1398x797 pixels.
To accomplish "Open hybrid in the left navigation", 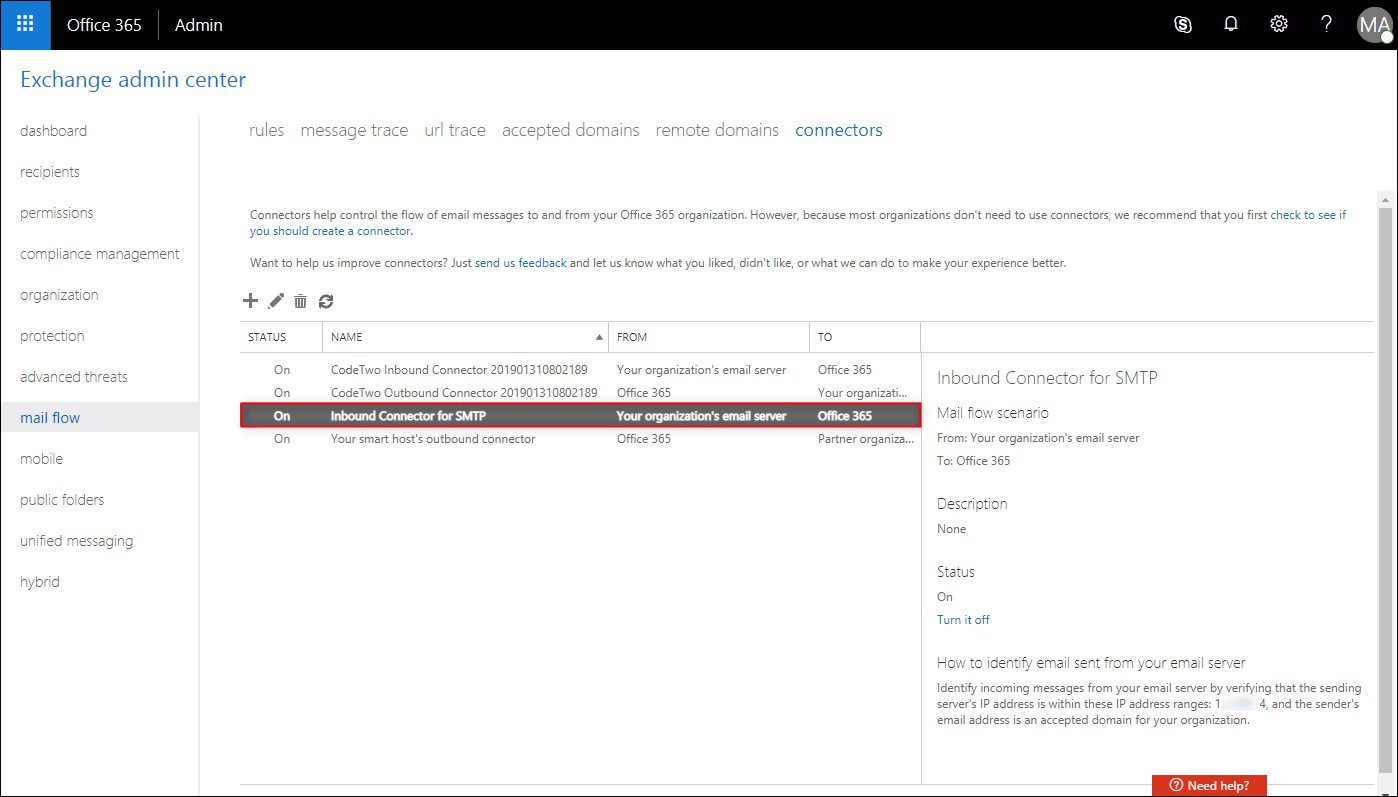I will 40,582.
